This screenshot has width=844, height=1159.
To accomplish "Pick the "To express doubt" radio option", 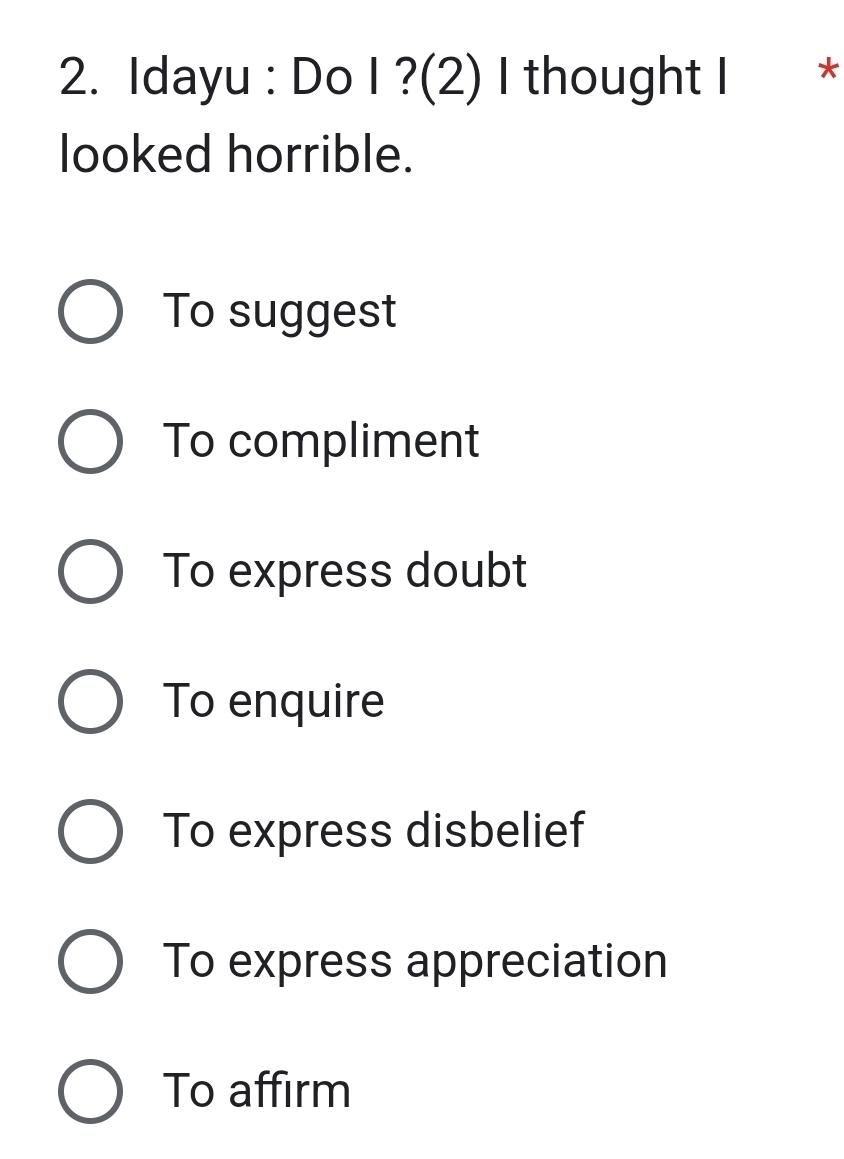I will click(x=91, y=571).
